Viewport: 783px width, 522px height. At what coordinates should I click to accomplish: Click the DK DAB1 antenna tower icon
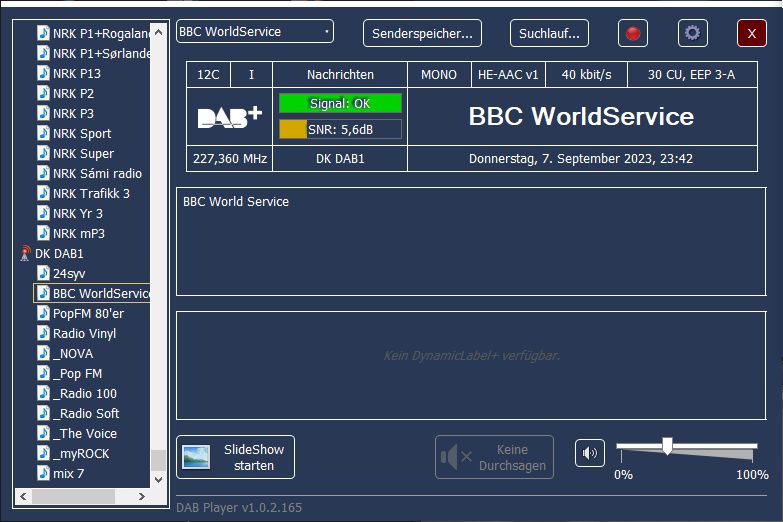point(24,253)
